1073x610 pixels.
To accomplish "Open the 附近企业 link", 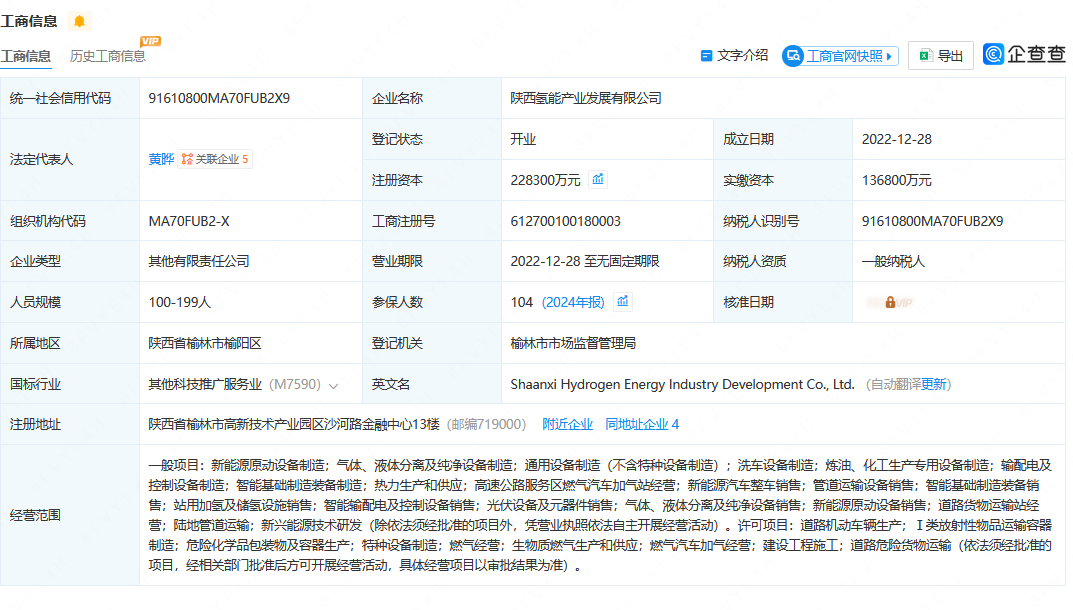I will click(567, 424).
